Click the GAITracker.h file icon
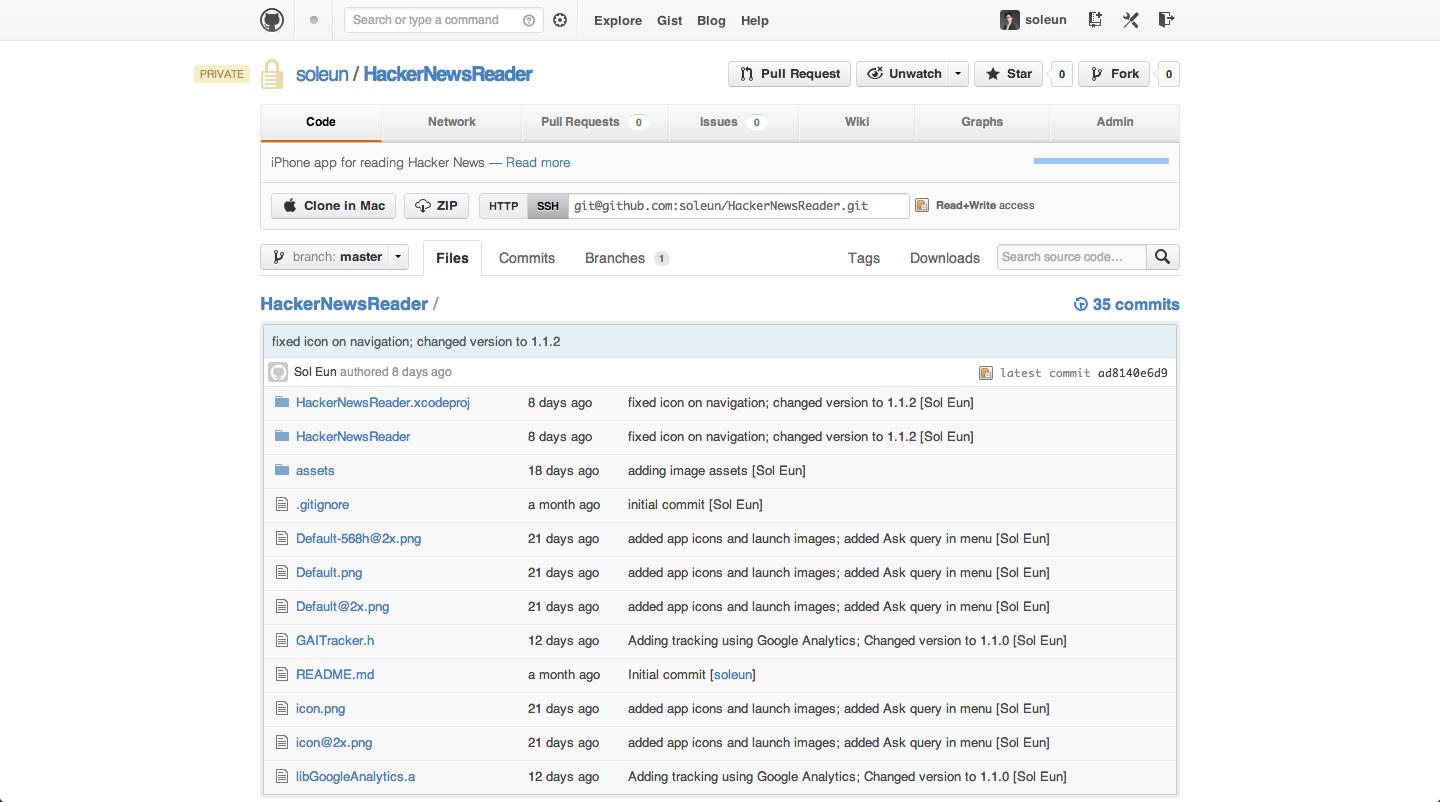The width and height of the screenshot is (1440, 802). coord(282,640)
